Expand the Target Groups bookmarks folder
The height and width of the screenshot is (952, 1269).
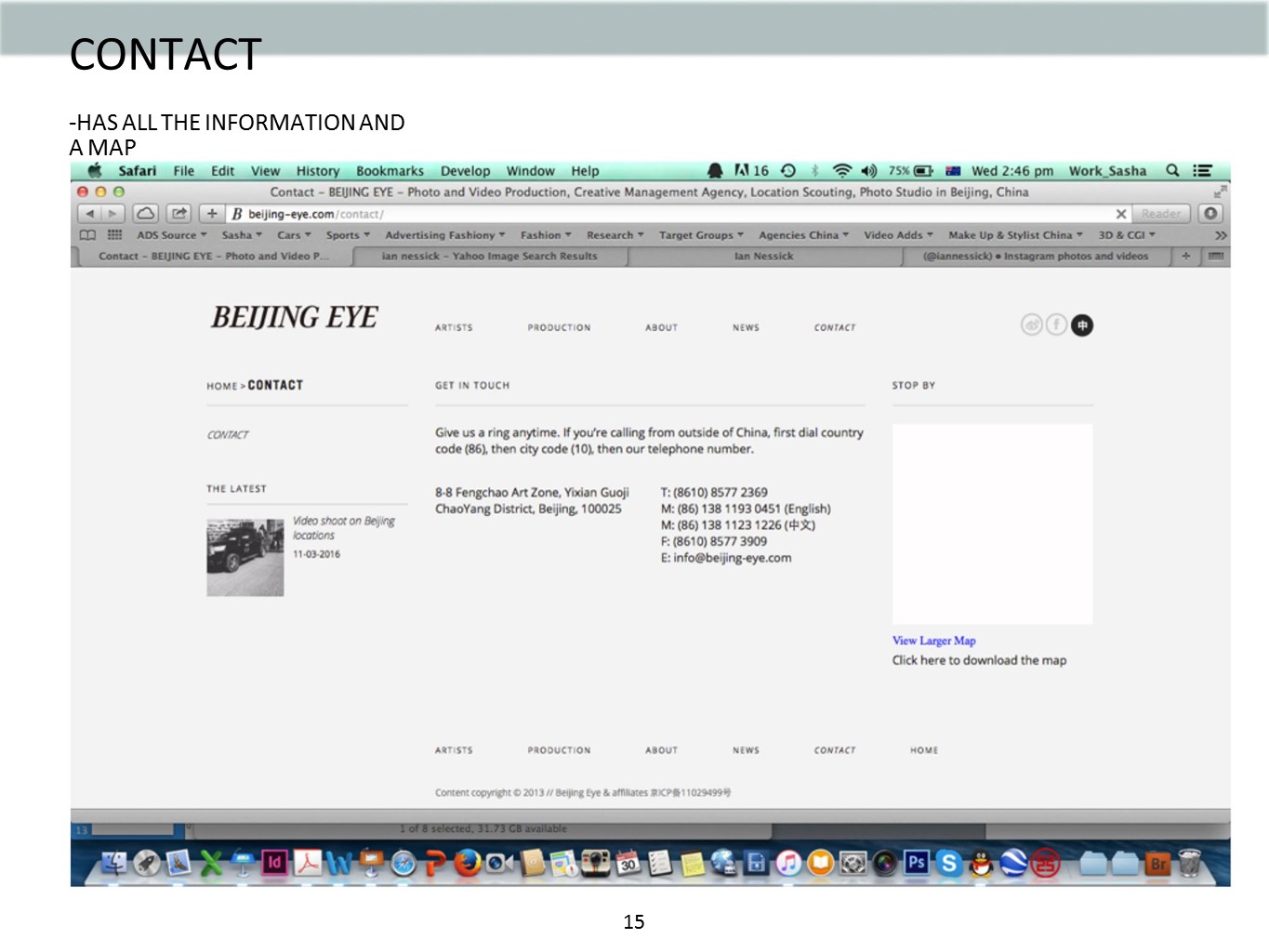pos(701,235)
